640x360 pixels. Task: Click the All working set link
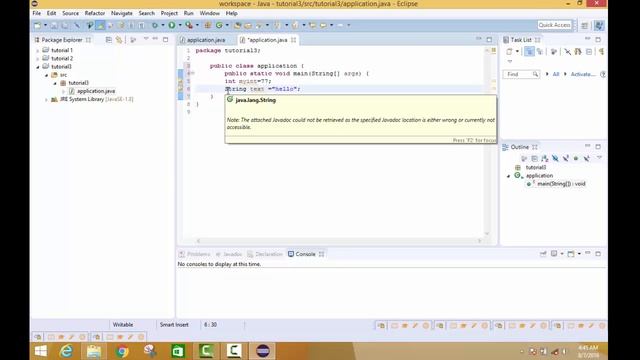click(x=556, y=74)
